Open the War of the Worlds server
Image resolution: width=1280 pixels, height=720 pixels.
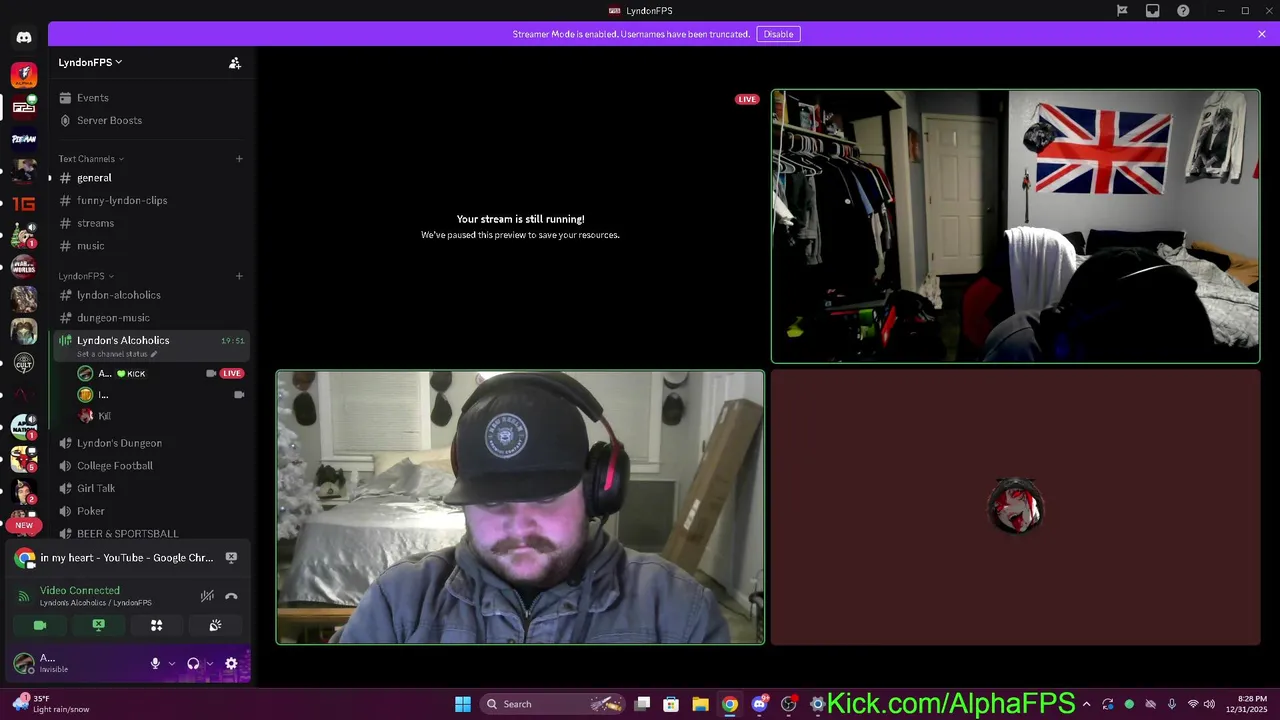(x=24, y=268)
